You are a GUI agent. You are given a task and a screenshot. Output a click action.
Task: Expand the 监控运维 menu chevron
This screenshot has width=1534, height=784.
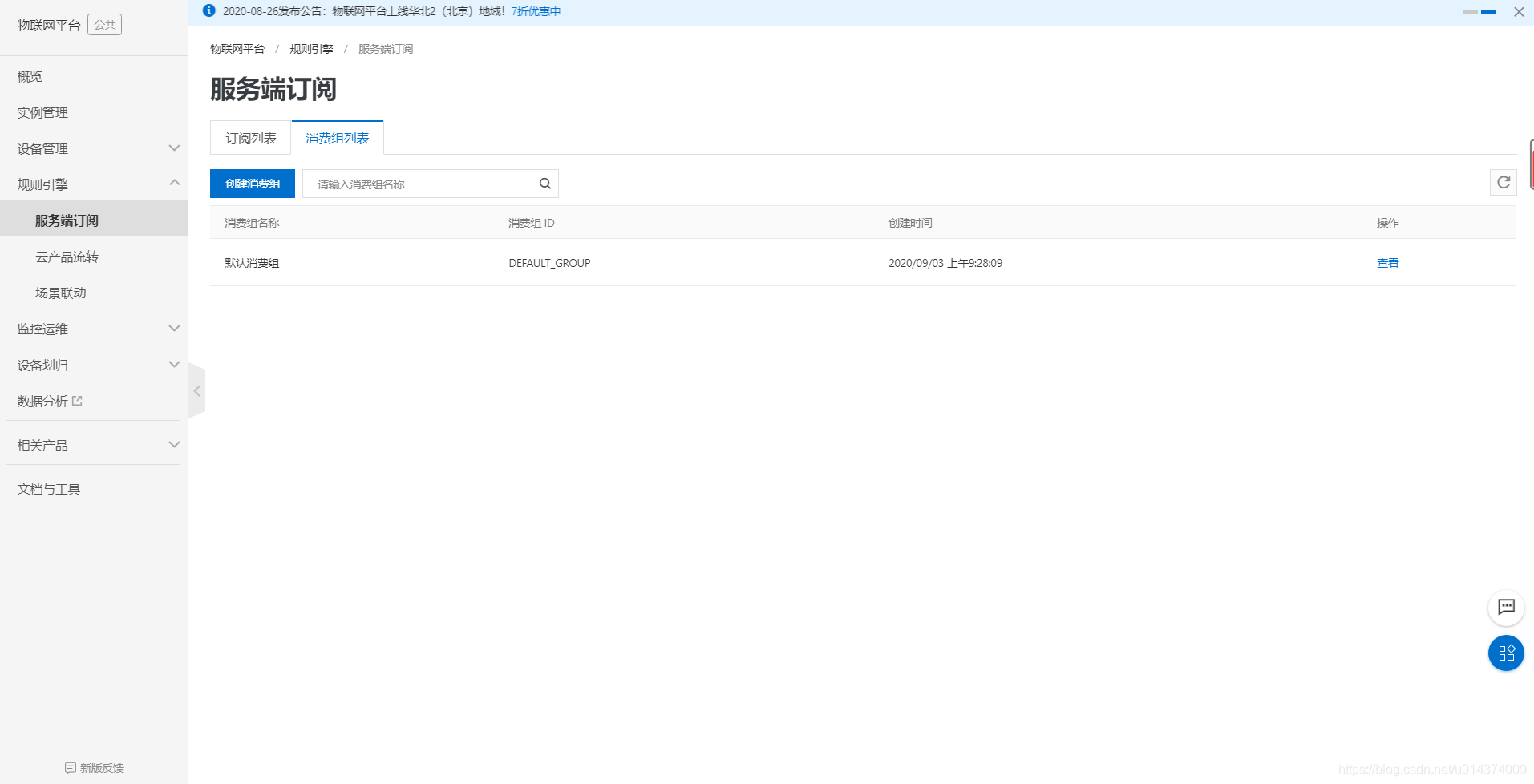coord(174,328)
